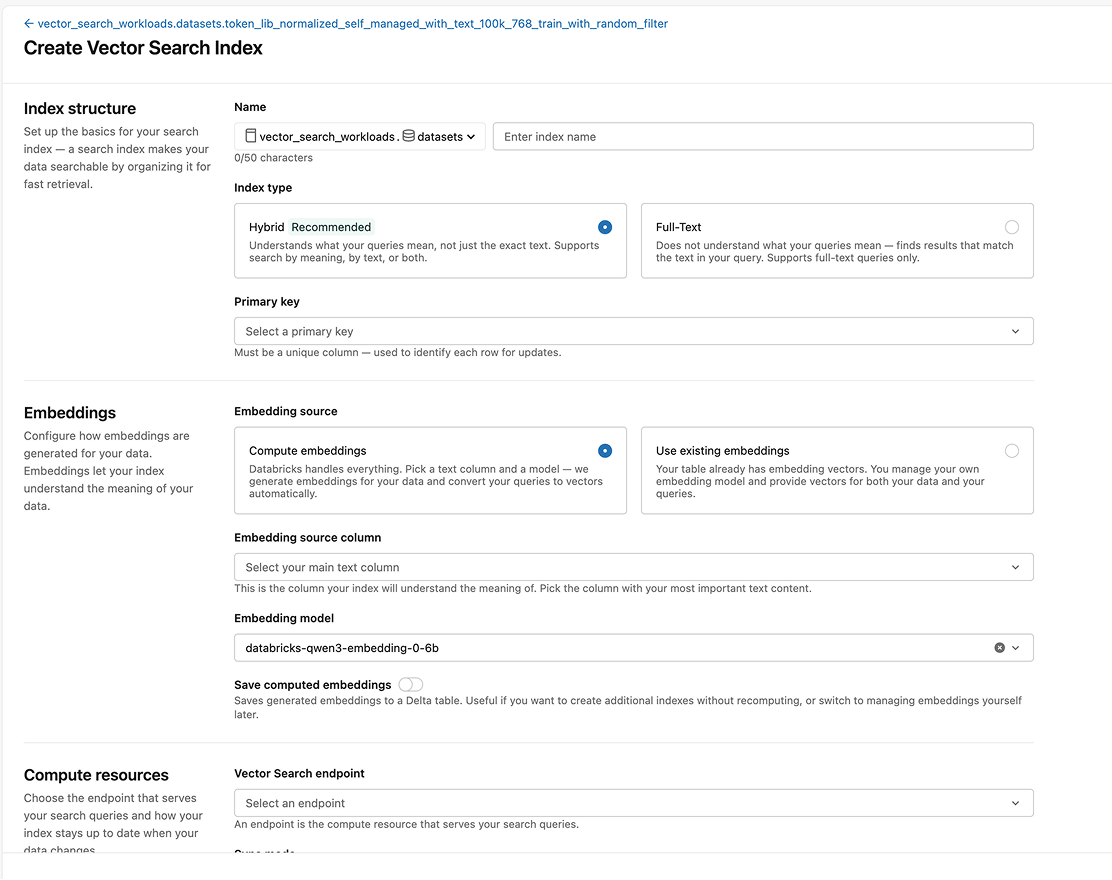Select the Full-Text index type radio button
This screenshot has height=880, width=1112.
(x=1012, y=227)
